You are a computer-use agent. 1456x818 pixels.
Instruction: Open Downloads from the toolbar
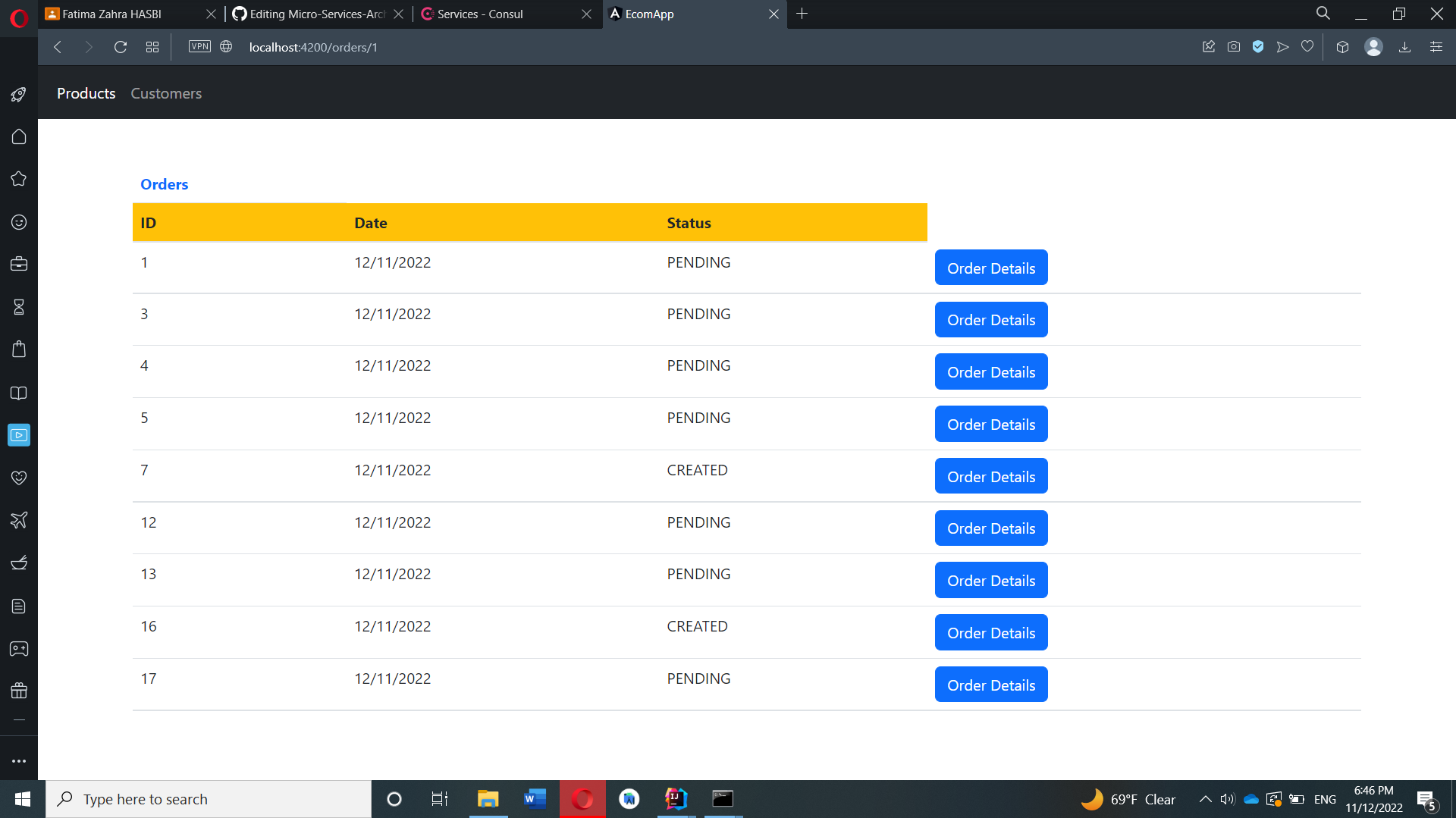pyautogui.click(x=1404, y=46)
